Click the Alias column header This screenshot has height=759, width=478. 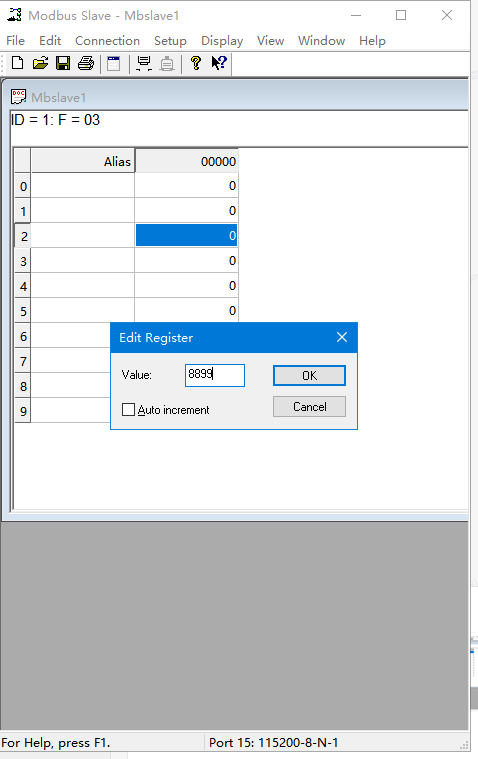83,161
